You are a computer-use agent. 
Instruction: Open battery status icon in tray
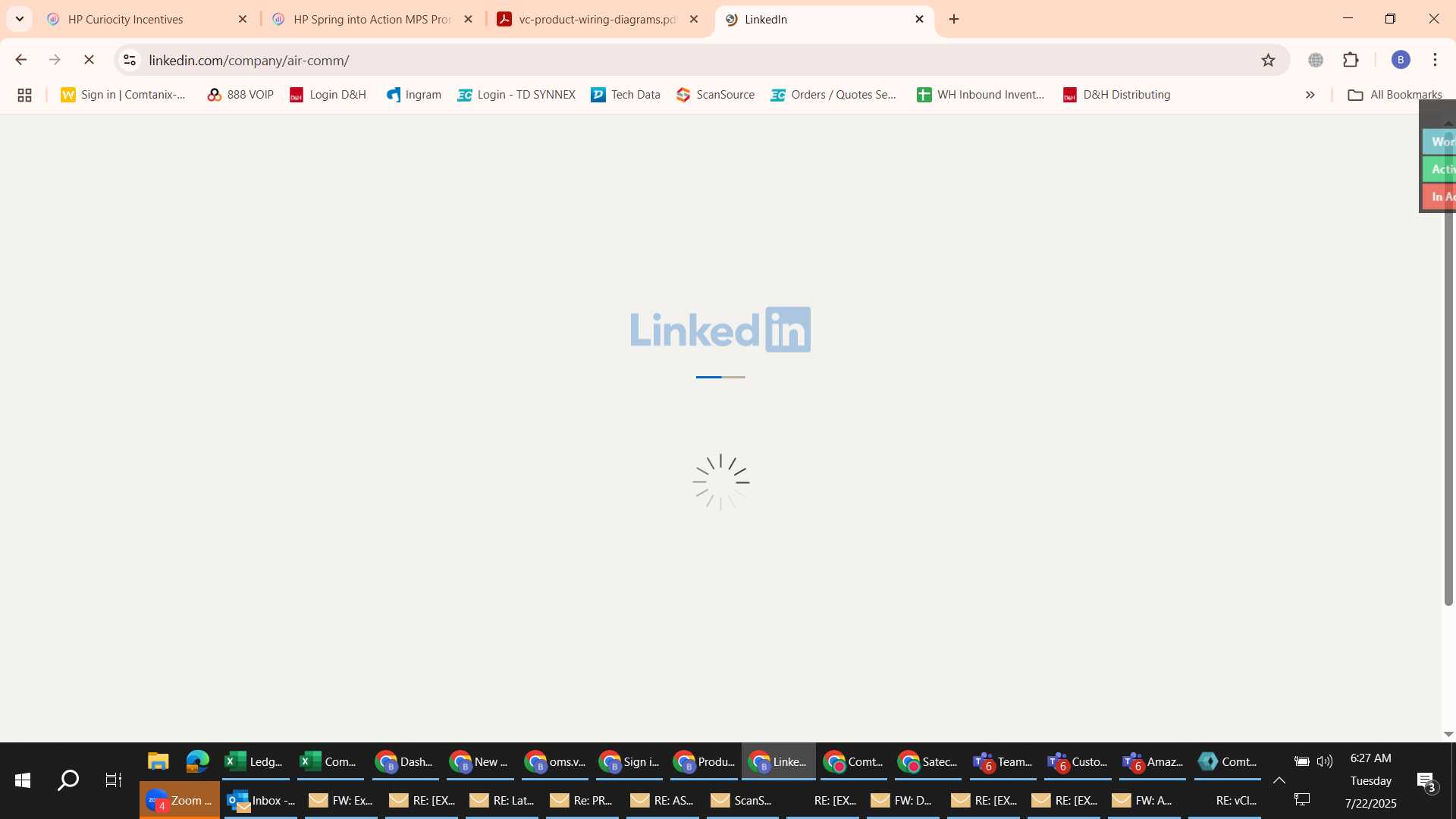(x=1302, y=761)
